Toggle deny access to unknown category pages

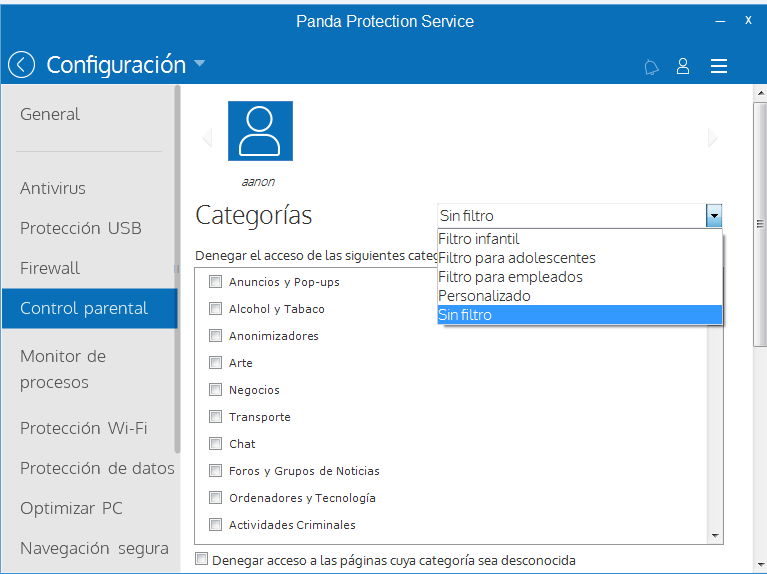click(x=201, y=559)
